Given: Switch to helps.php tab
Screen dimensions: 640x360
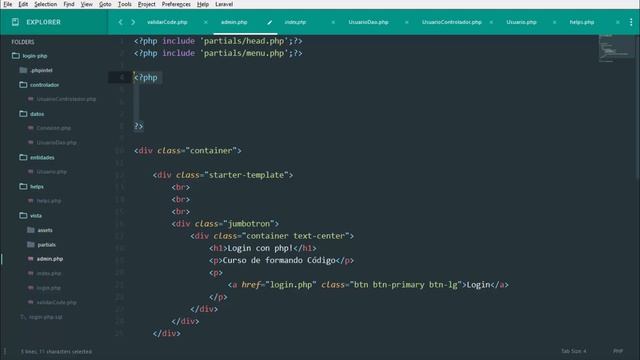Looking at the screenshot, I should 582,22.
